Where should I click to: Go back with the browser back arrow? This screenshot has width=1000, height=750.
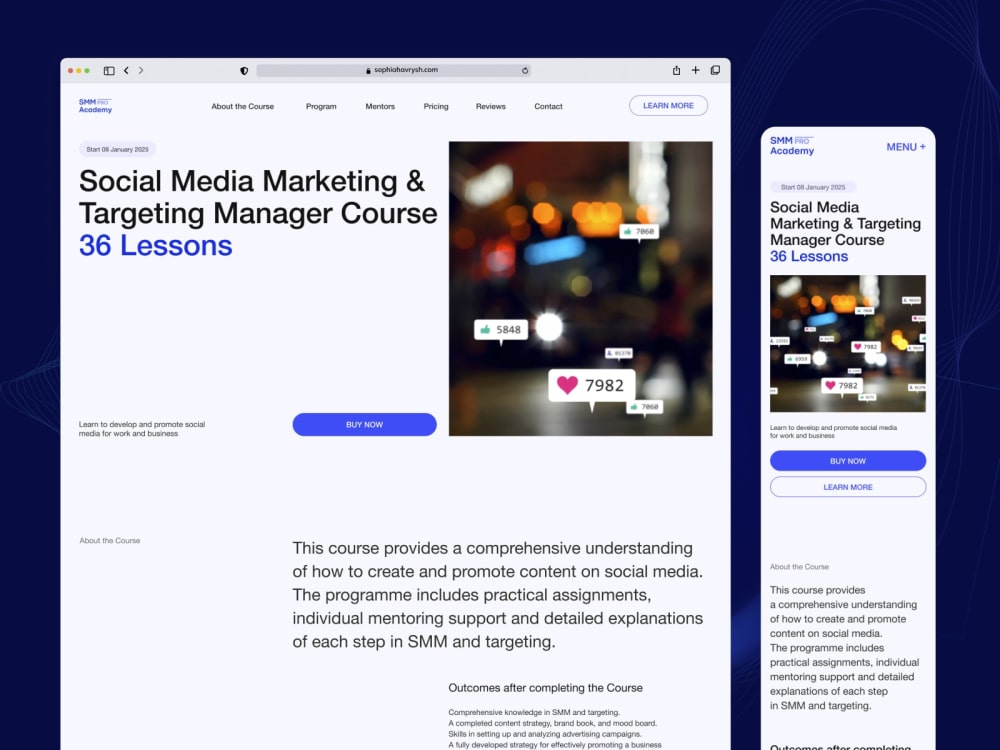(126, 71)
